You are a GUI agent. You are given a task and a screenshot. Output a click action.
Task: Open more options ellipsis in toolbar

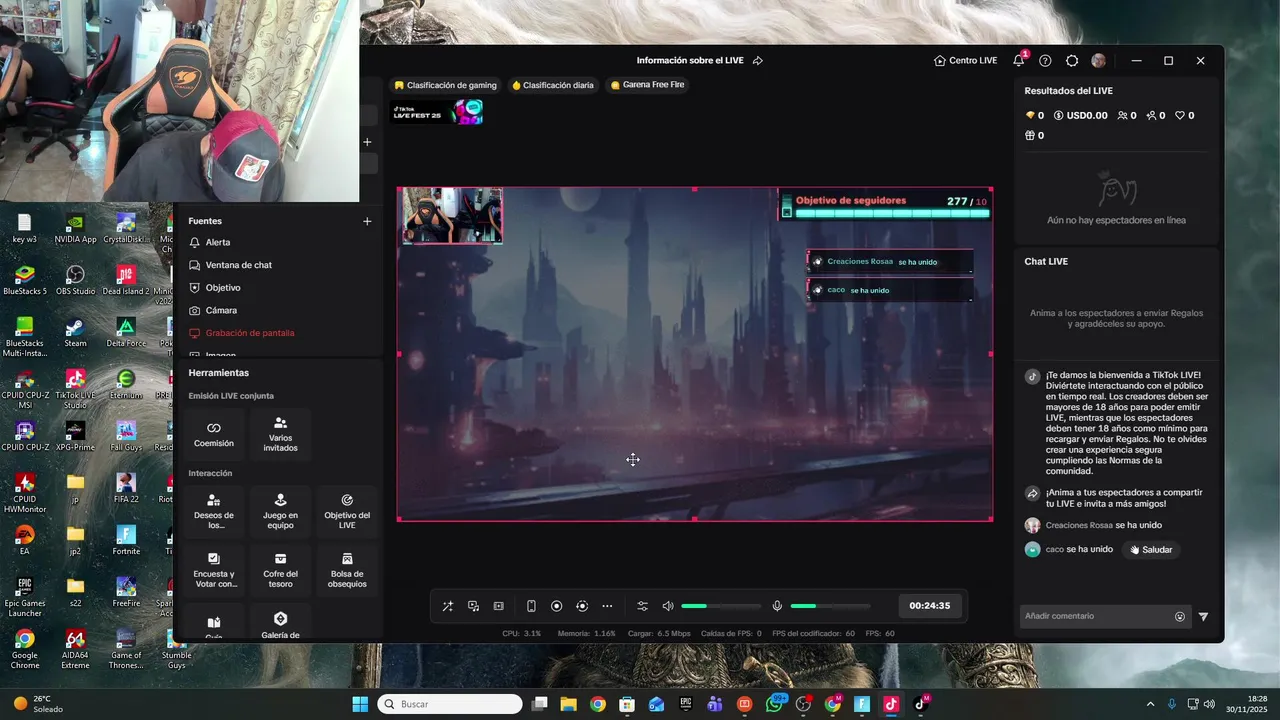pyautogui.click(x=607, y=606)
